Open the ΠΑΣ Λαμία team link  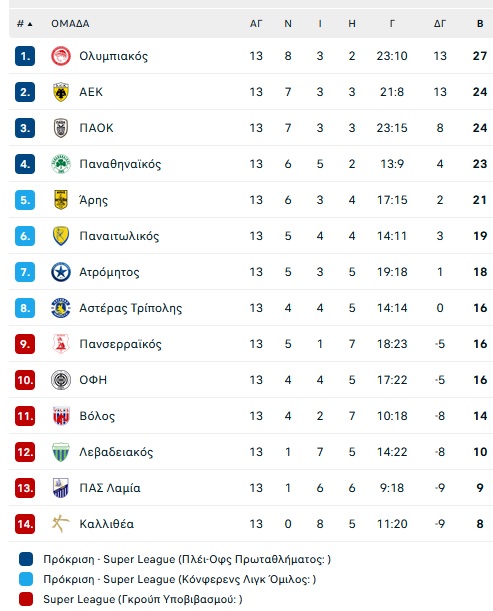tap(110, 488)
